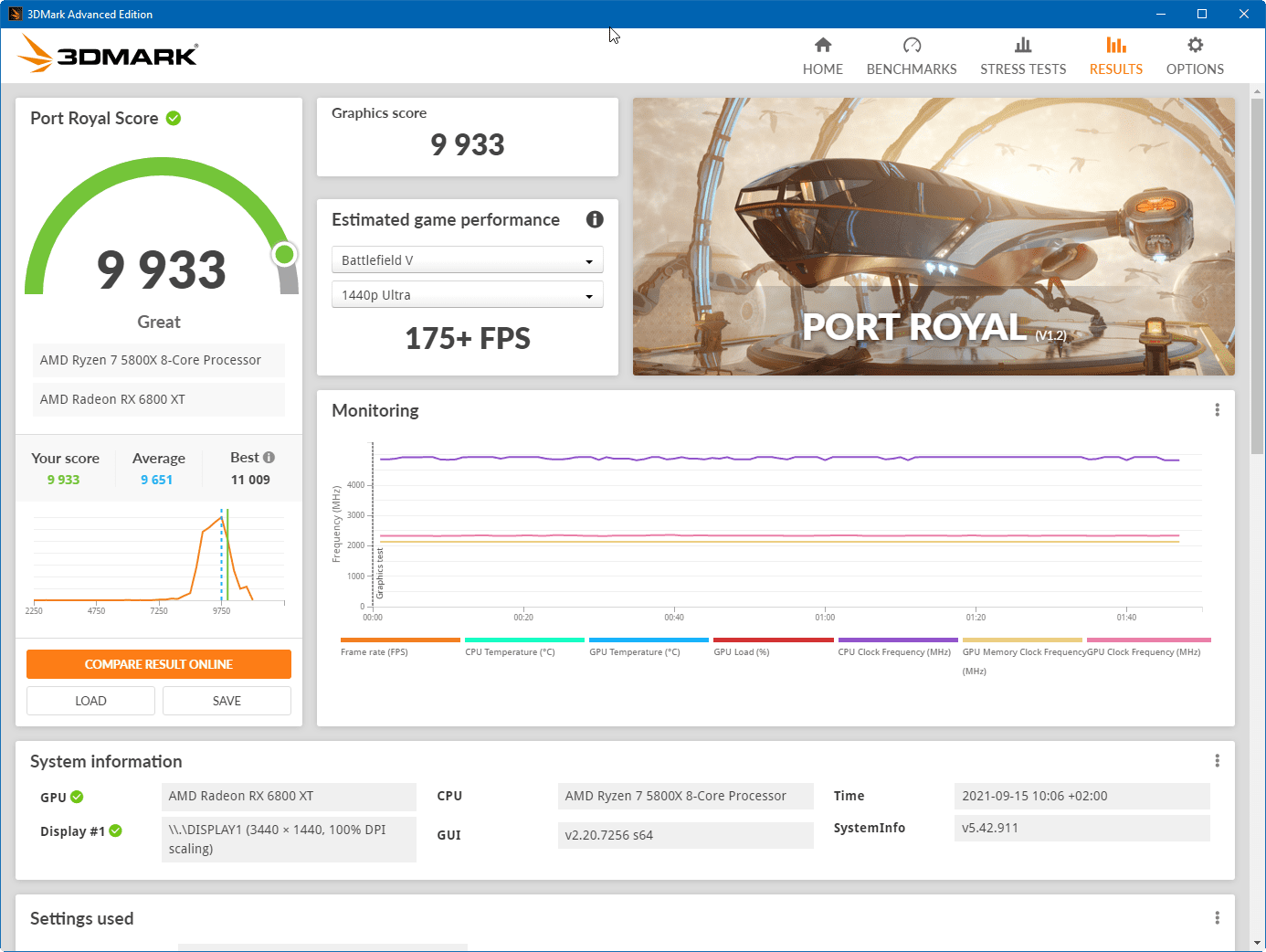This screenshot has width=1266, height=952.
Task: Click the Display #1 resolution value
Action: (x=289, y=840)
